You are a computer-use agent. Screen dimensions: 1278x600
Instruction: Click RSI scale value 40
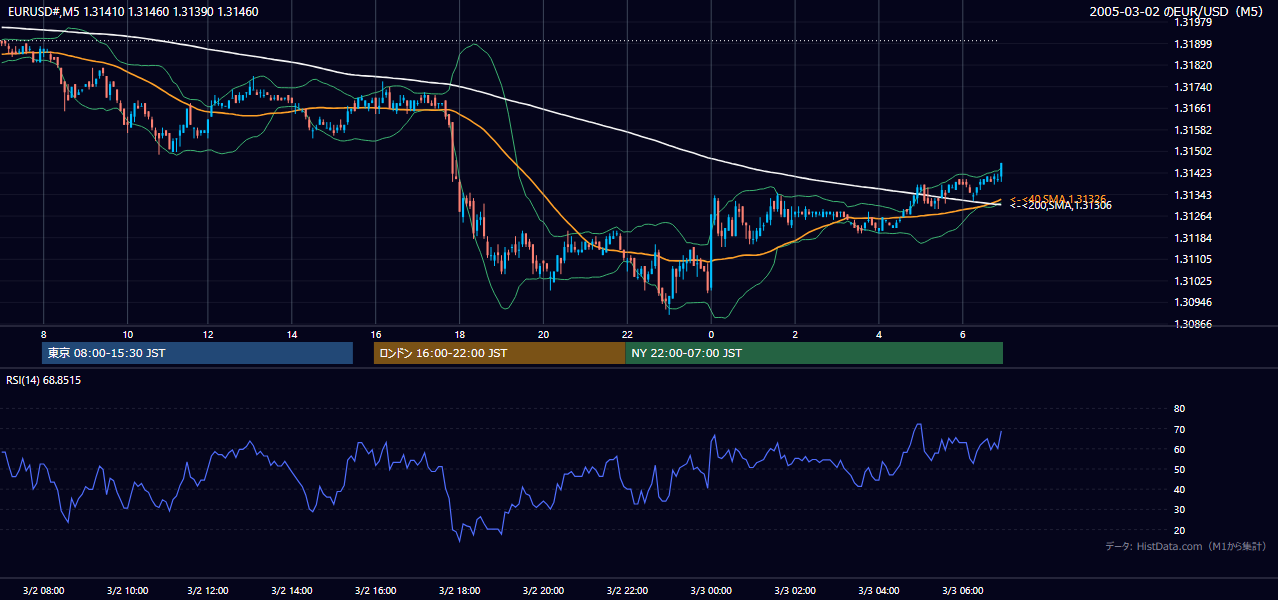point(1179,489)
